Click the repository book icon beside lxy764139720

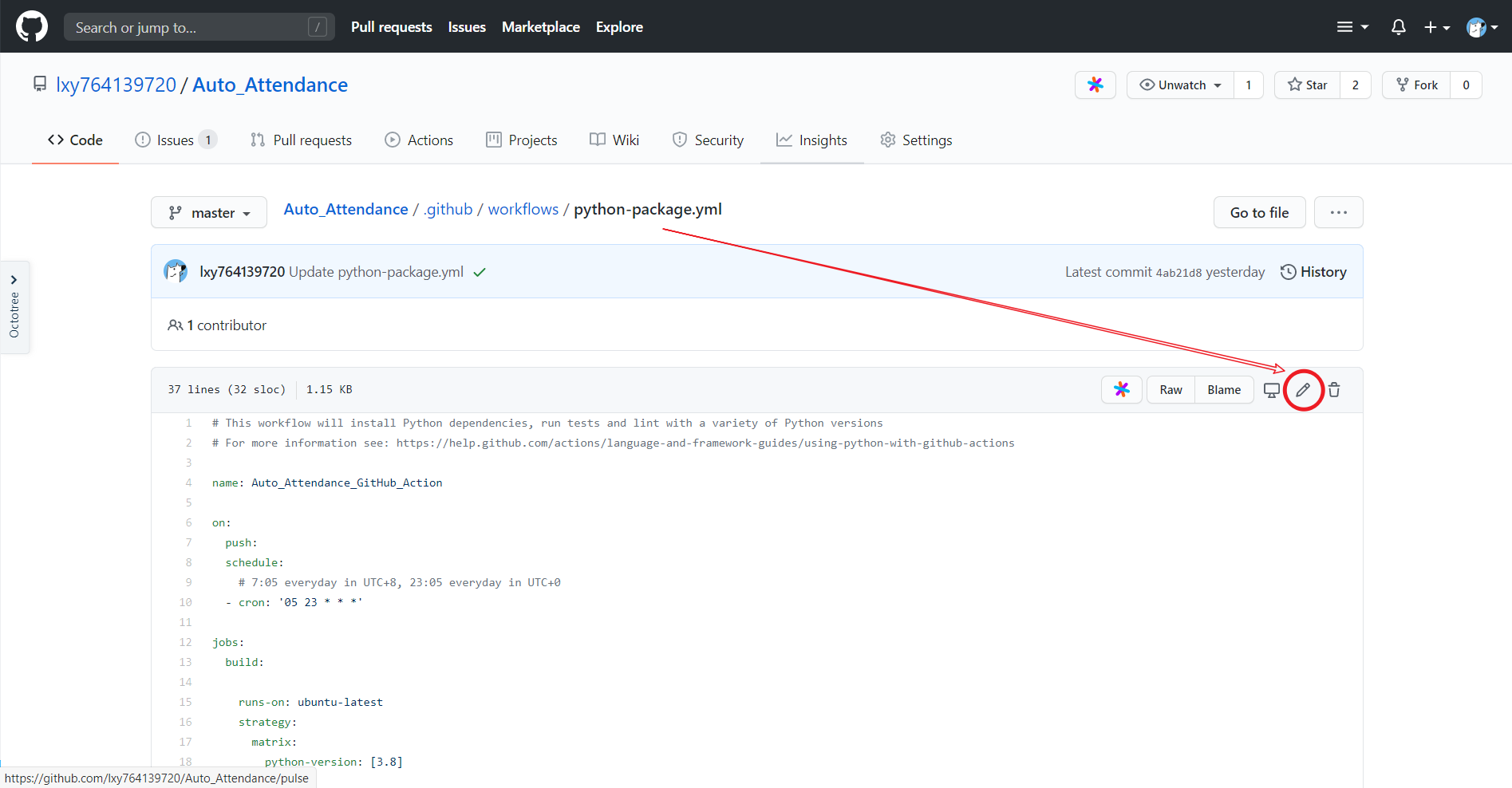pos(40,84)
